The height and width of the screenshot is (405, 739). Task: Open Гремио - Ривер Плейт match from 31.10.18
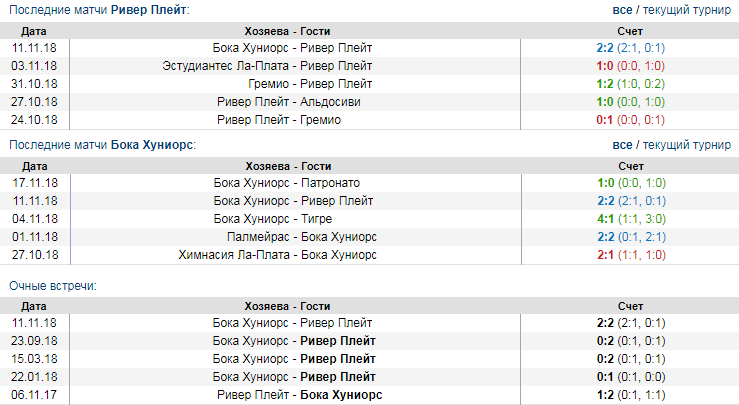coord(308,83)
